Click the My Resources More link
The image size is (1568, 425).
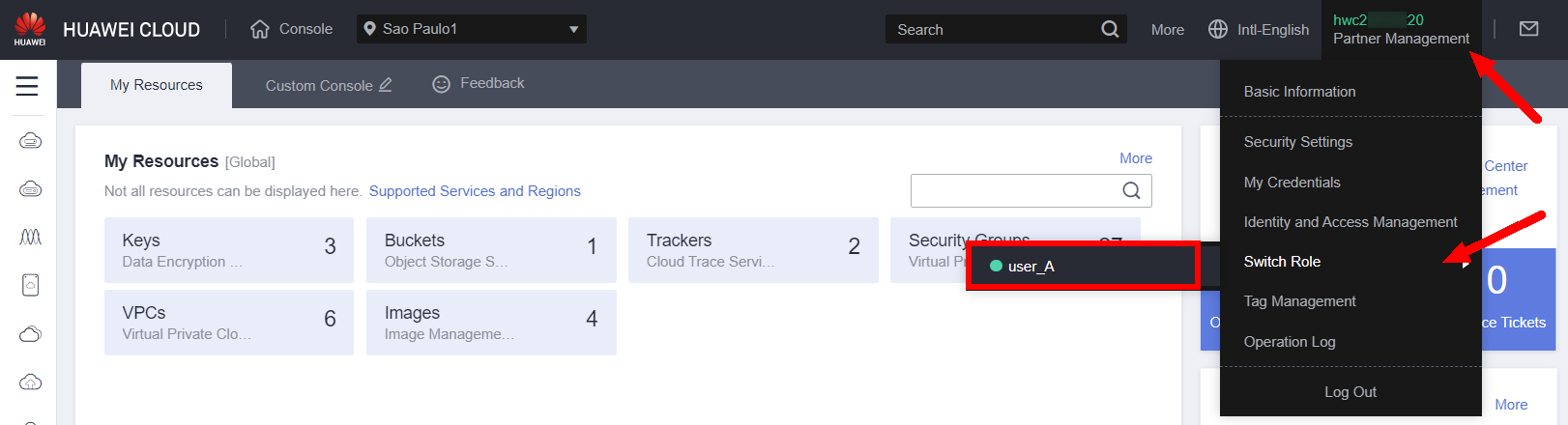[x=1135, y=158]
